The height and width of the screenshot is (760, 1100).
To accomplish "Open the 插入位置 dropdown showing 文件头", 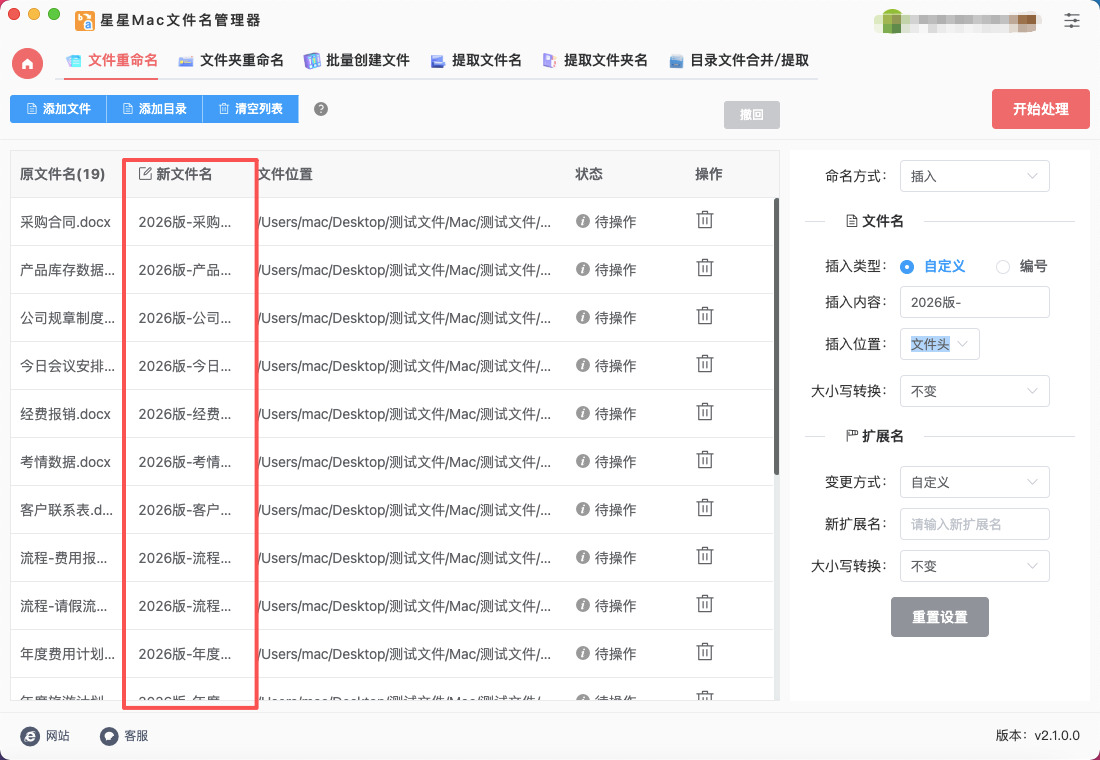I will (x=939, y=344).
